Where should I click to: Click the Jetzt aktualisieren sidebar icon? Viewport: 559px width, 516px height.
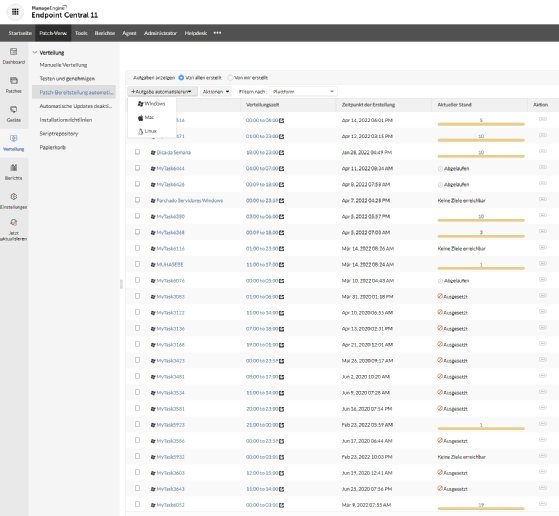click(14, 223)
